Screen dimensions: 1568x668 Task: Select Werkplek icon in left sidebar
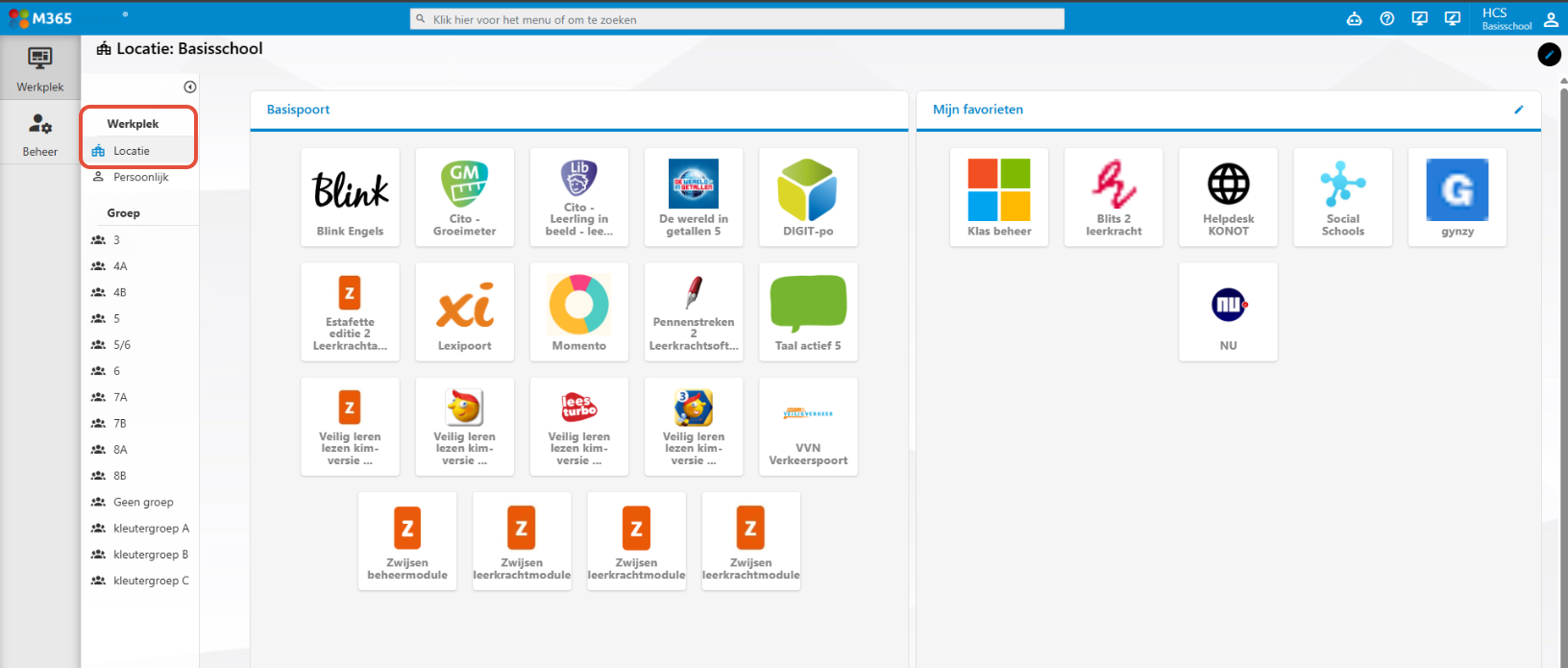[40, 69]
